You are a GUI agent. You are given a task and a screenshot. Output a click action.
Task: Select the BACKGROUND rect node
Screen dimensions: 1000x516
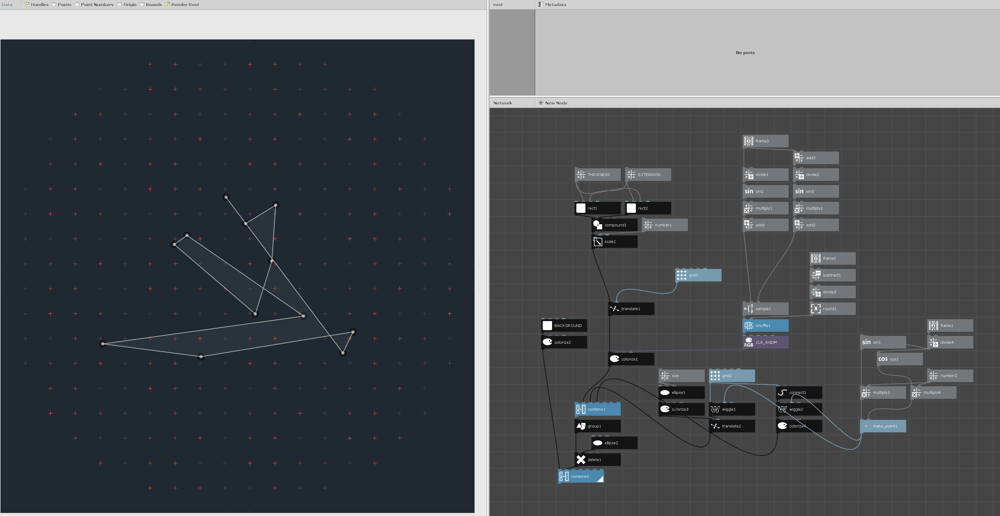coord(564,325)
